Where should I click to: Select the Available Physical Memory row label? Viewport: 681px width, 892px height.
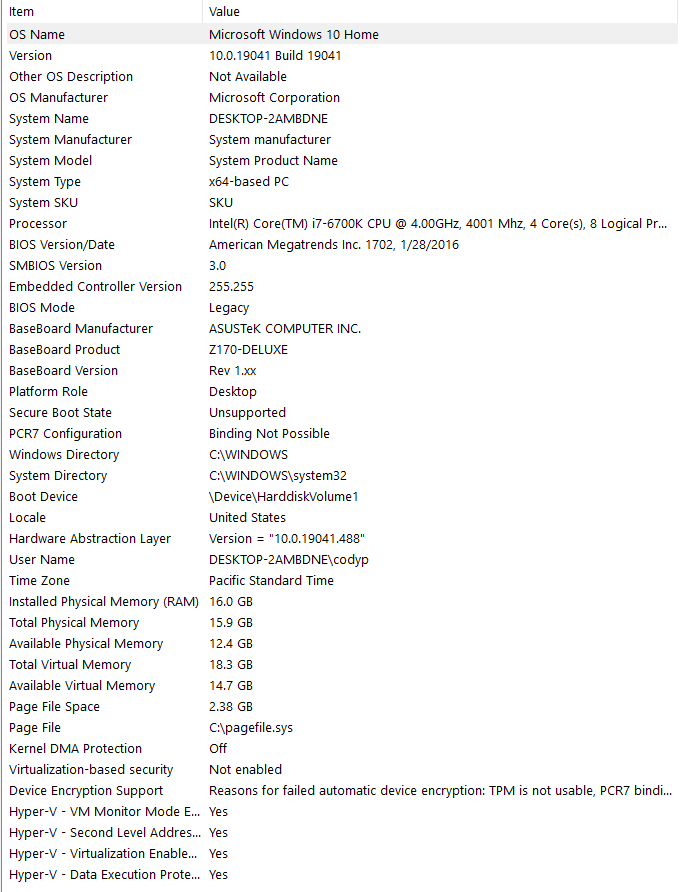[x=86, y=644]
